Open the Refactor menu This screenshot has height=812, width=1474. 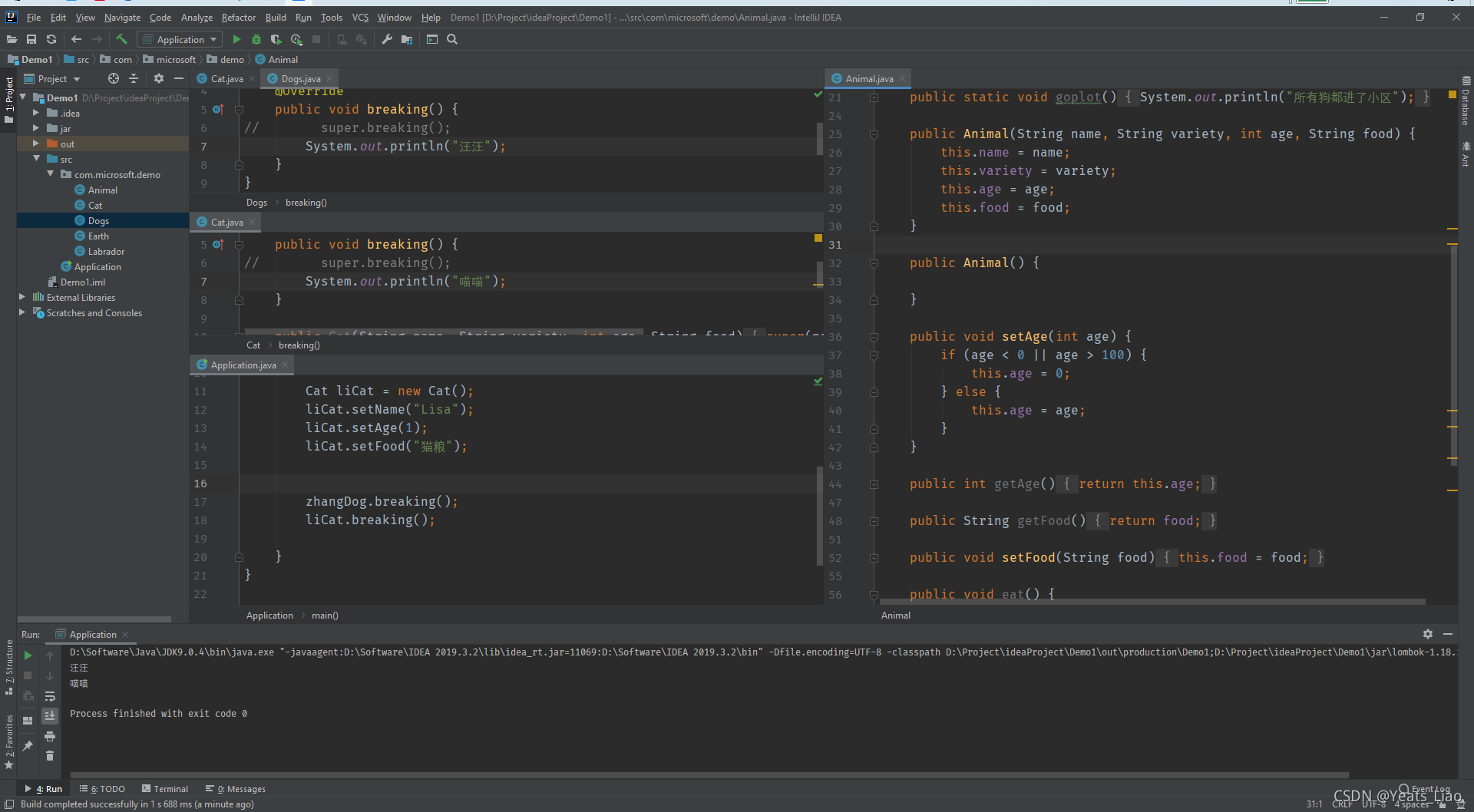coord(238,17)
